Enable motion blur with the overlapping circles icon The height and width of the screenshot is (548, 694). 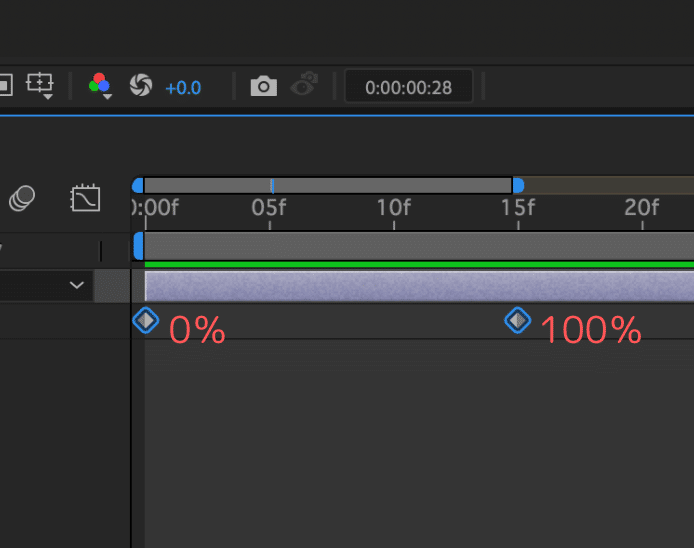(x=22, y=198)
